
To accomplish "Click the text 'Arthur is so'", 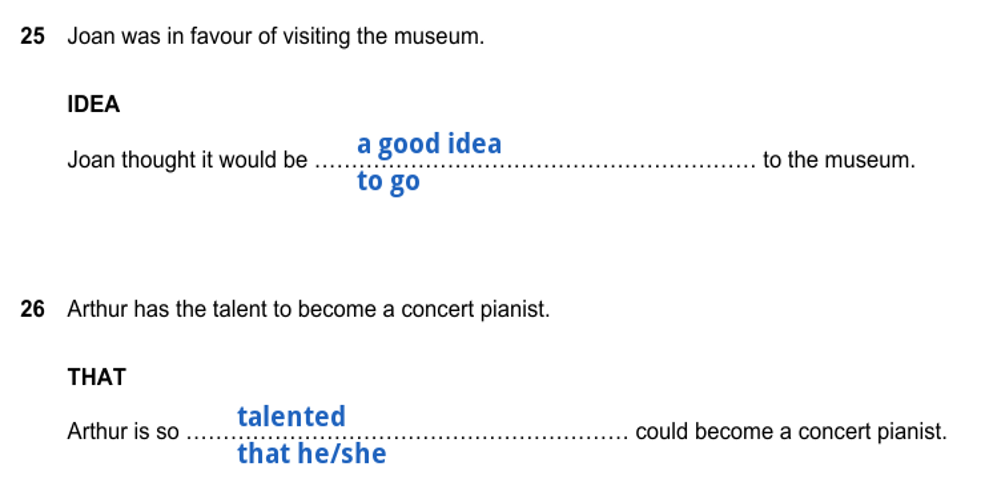I will point(123,432).
